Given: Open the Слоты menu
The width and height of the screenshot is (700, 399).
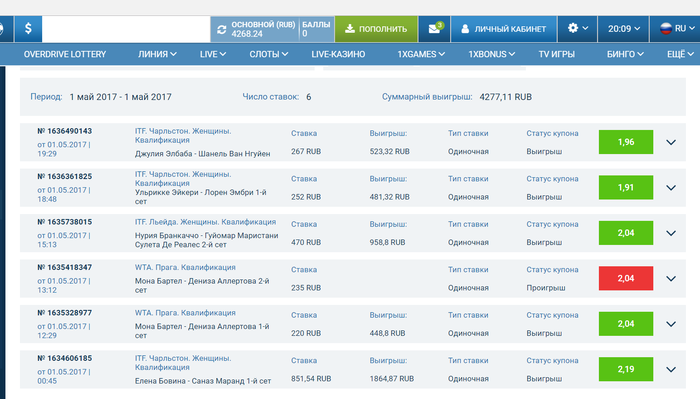Looking at the screenshot, I should [x=268, y=54].
